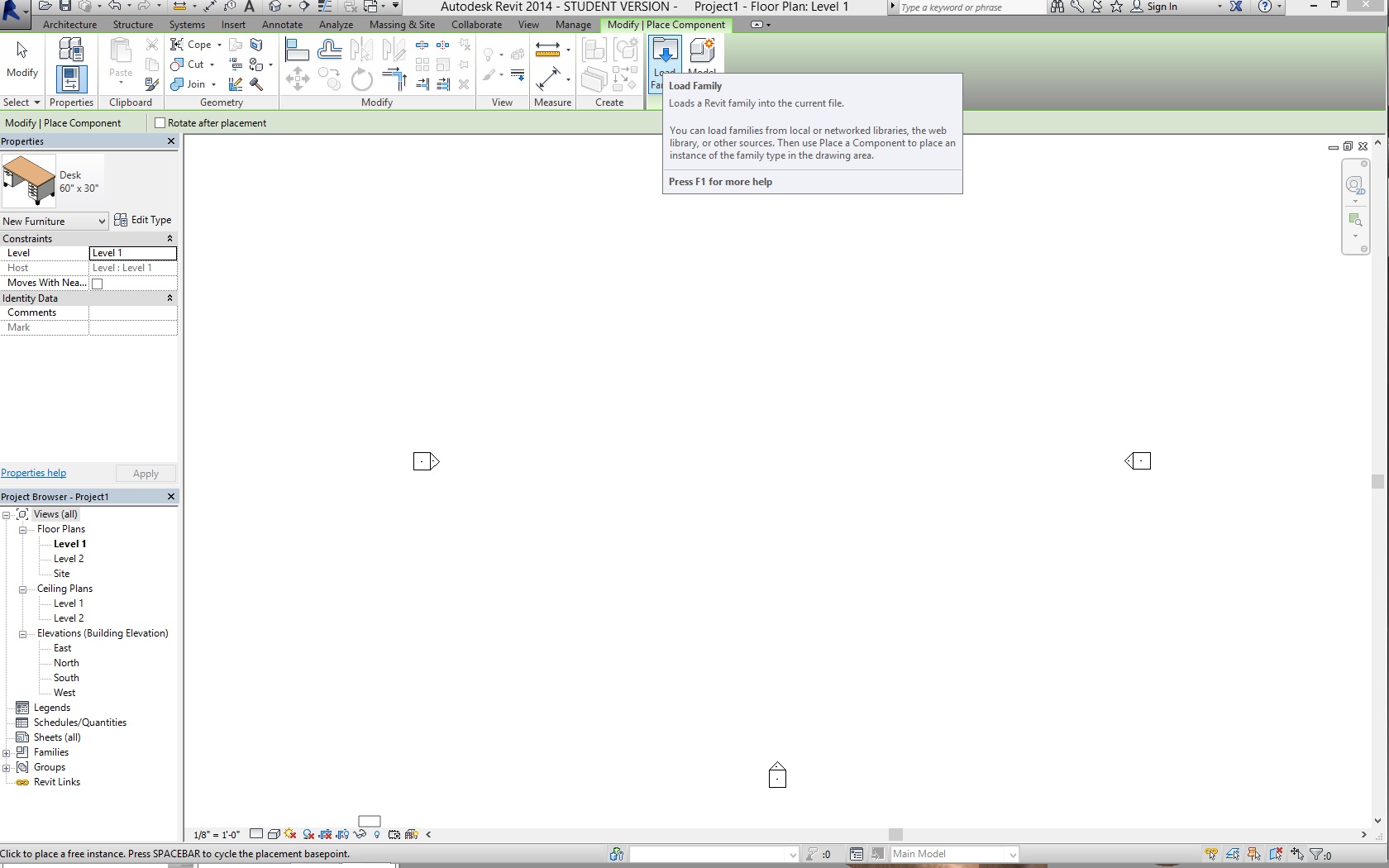Click the Level value field in Properties
This screenshot has width=1389, height=868.
pyautogui.click(x=133, y=253)
